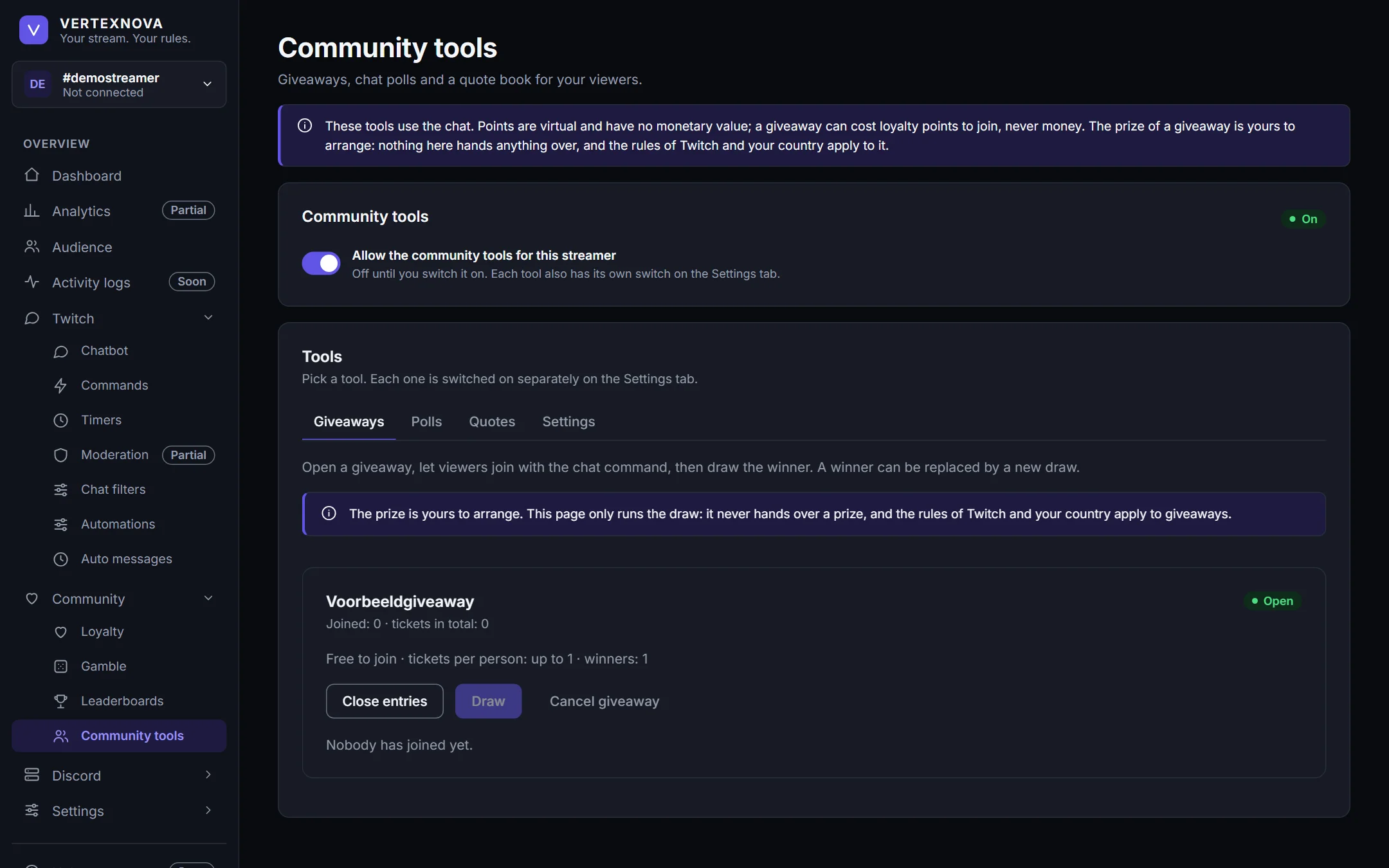Click the Partial badge next to Moderation
This screenshot has height=868, width=1389.
(x=188, y=455)
